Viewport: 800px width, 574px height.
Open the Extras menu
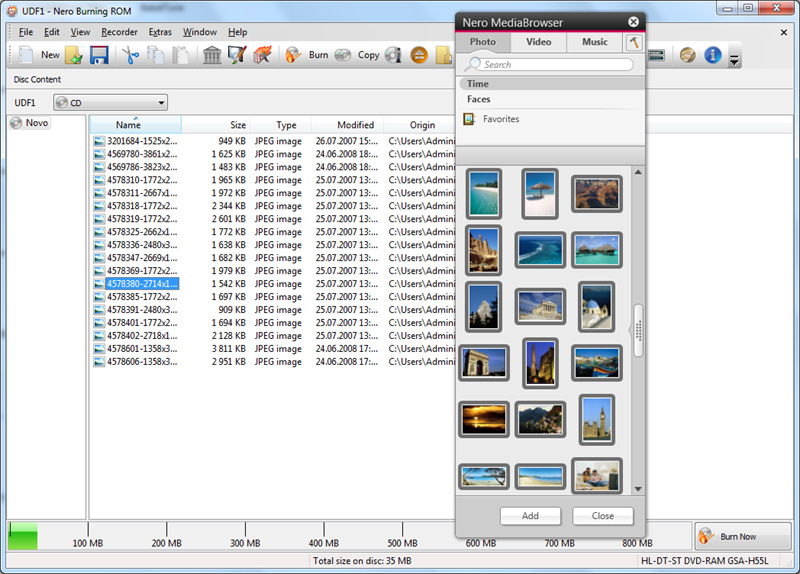[x=160, y=32]
